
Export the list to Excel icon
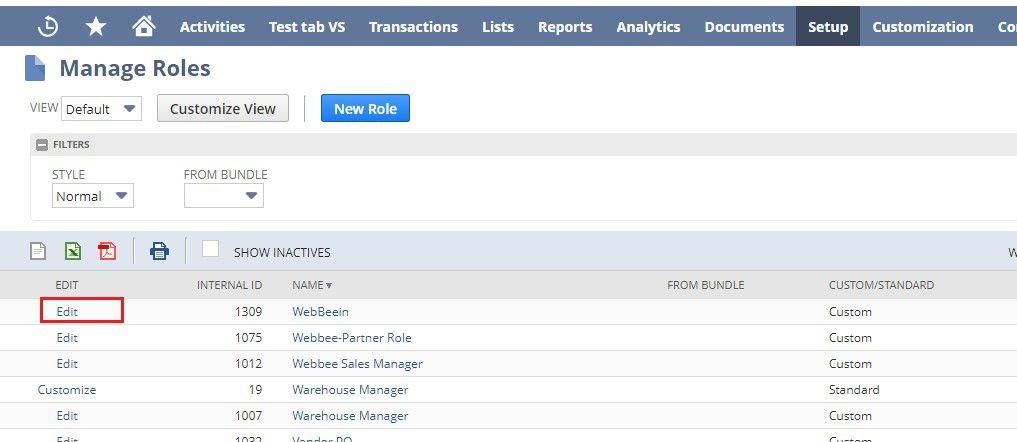click(x=73, y=251)
